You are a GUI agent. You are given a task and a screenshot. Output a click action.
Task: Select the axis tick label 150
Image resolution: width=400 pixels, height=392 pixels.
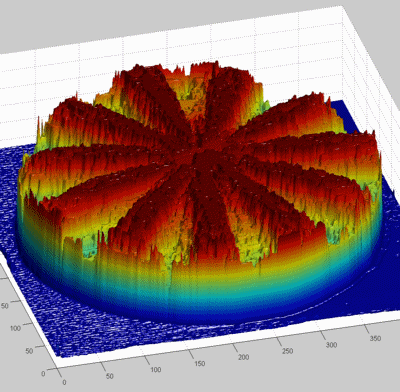pyautogui.click(x=199, y=363)
